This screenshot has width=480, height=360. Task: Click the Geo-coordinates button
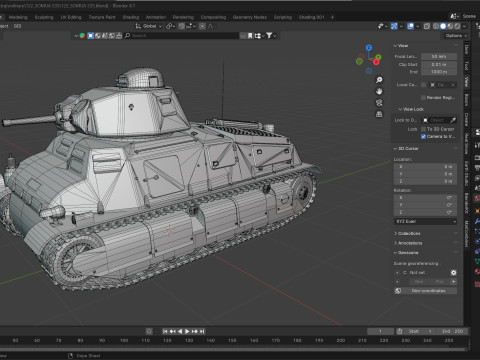coord(425,291)
